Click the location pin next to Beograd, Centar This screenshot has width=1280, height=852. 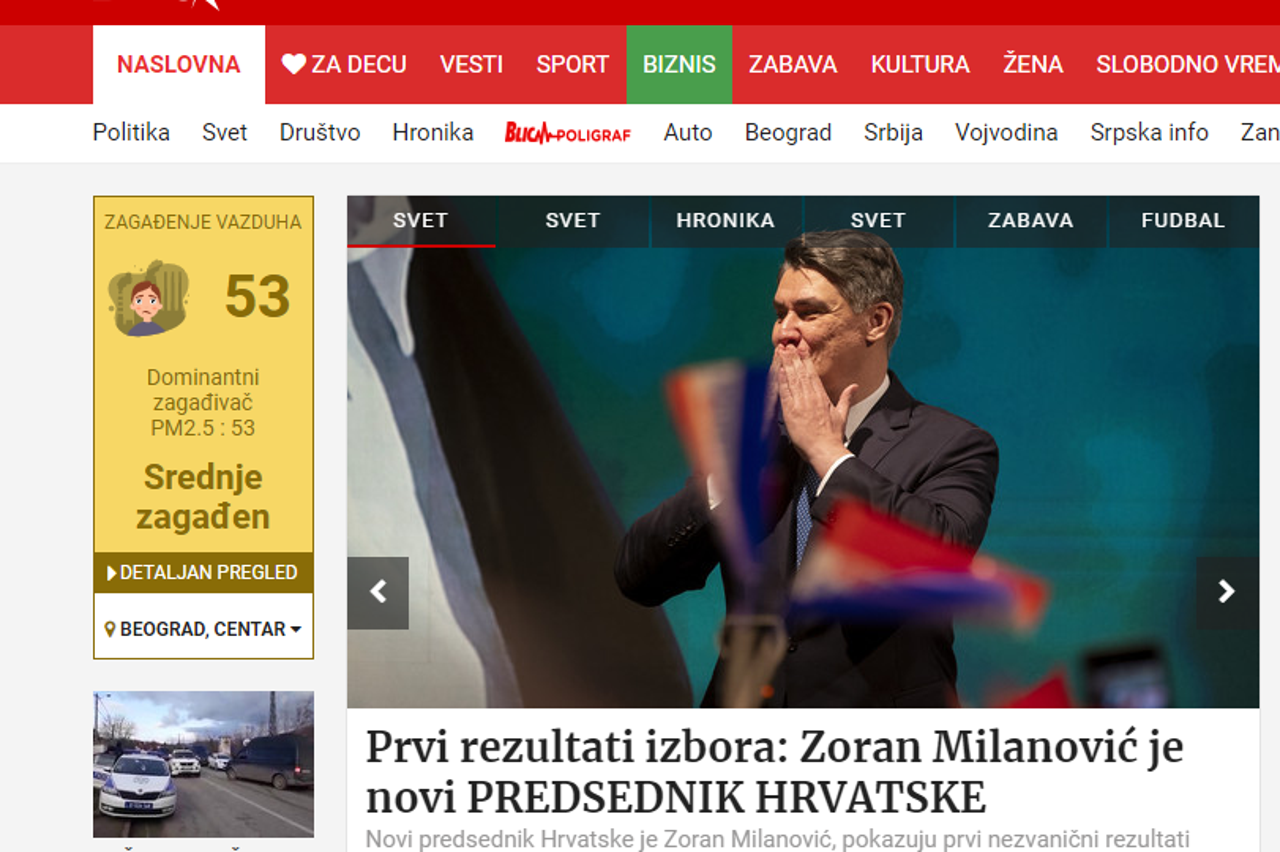110,630
